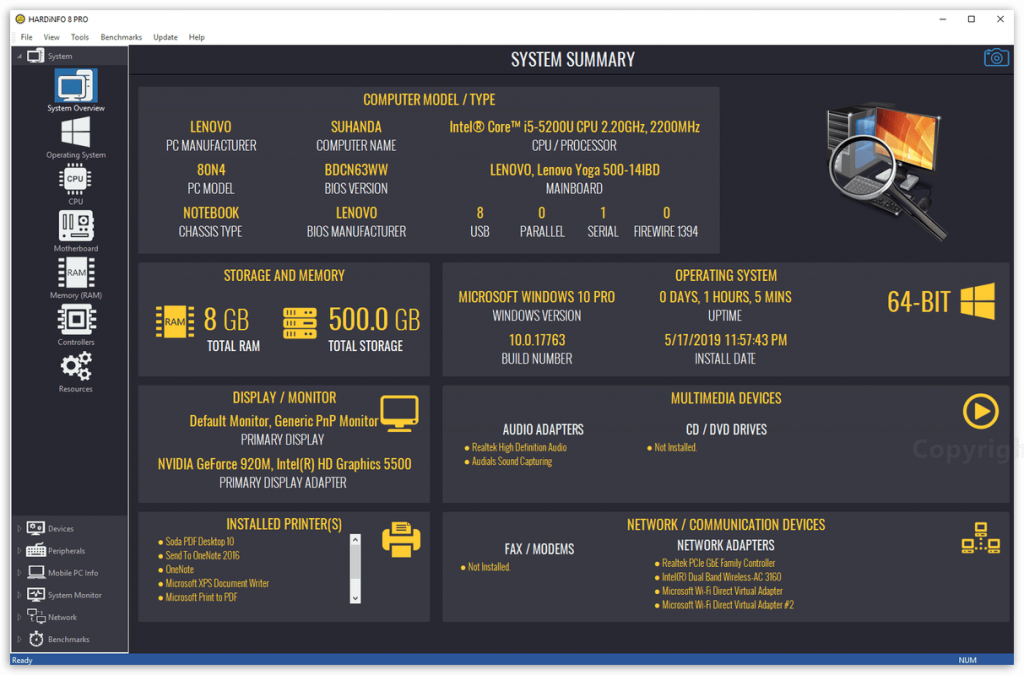Select the Controllers icon
1024x675 pixels.
pyautogui.click(x=76, y=320)
